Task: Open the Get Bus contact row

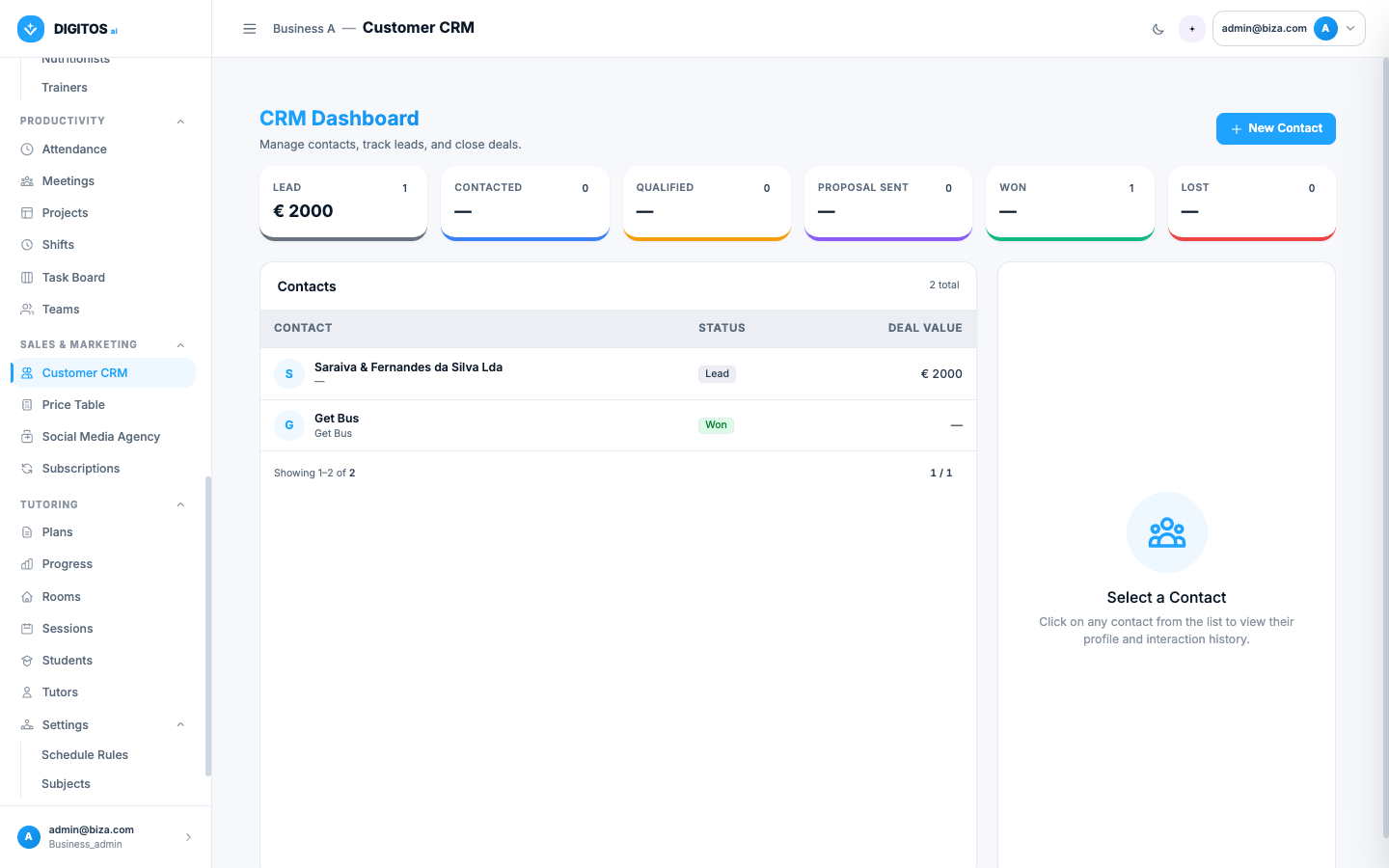Action: [618, 425]
